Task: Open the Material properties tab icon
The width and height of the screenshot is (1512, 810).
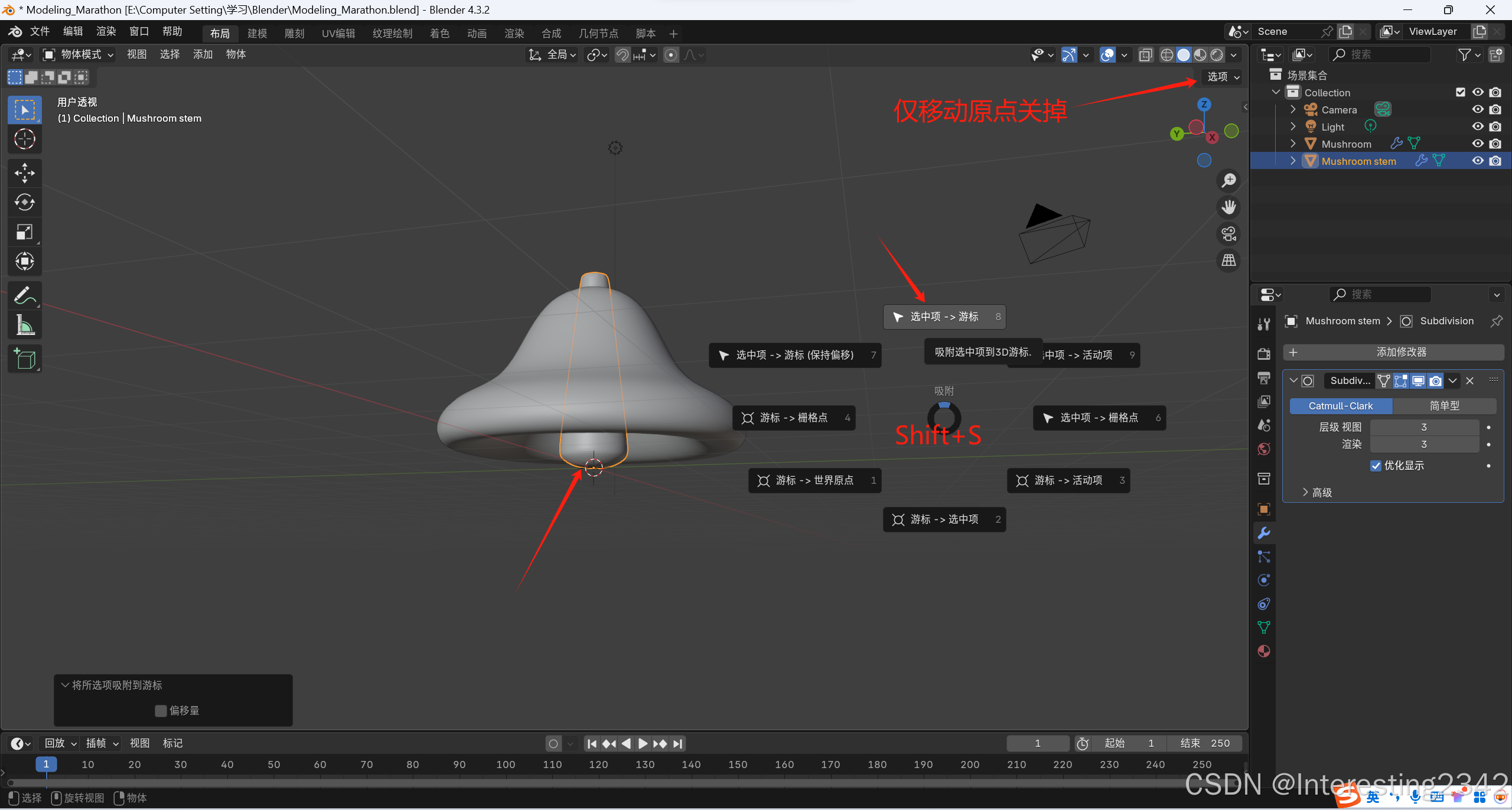Action: click(1263, 651)
